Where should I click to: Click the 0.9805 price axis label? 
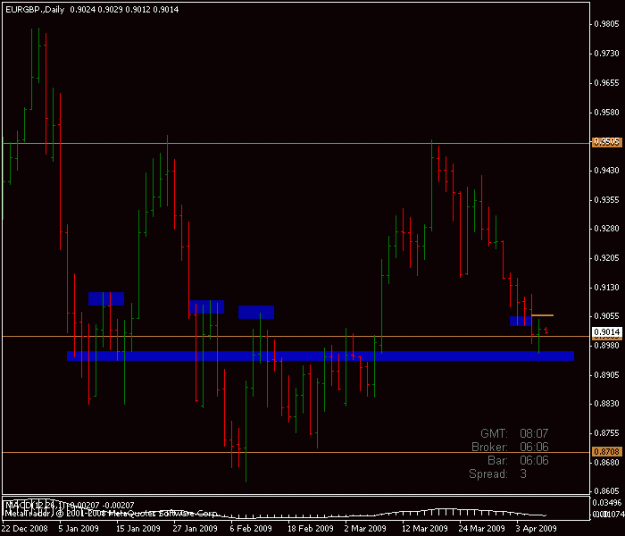(607, 24)
